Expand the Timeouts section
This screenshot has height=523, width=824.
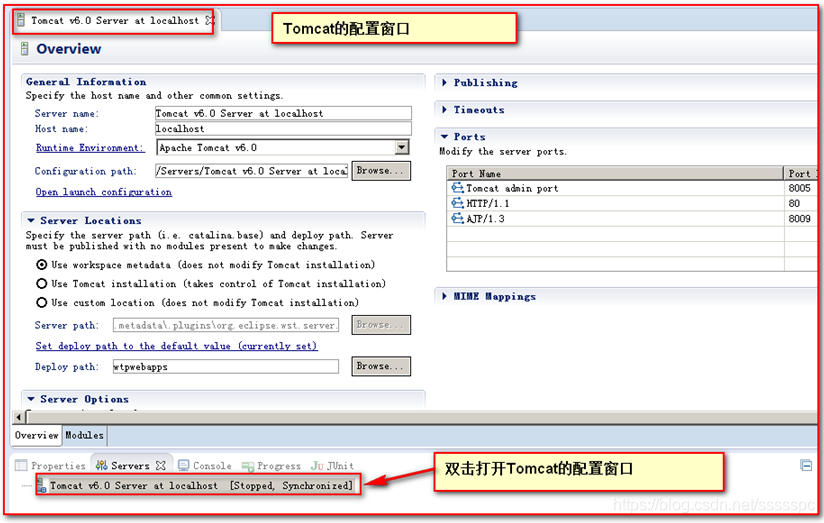444,110
